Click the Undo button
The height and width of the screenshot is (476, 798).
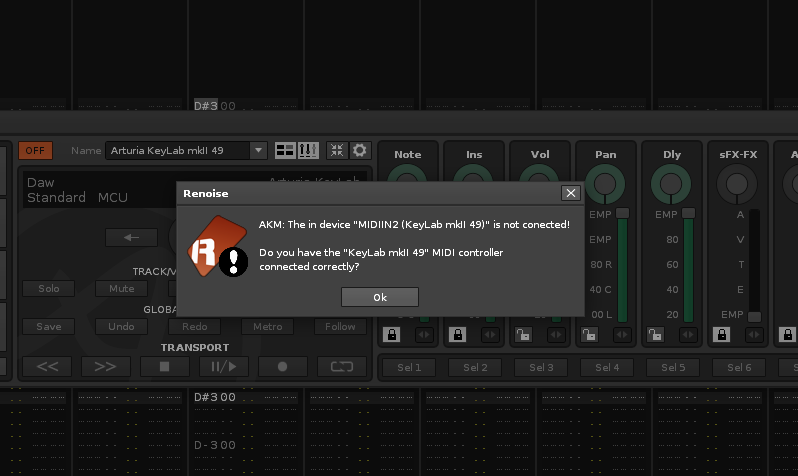point(122,327)
